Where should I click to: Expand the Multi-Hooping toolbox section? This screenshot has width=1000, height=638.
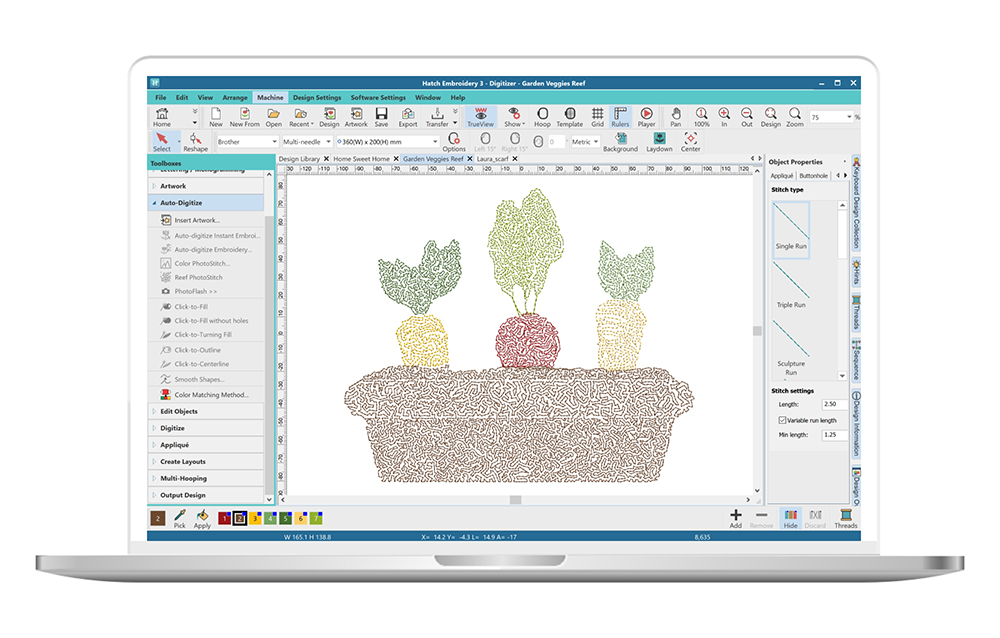pyautogui.click(x=183, y=478)
